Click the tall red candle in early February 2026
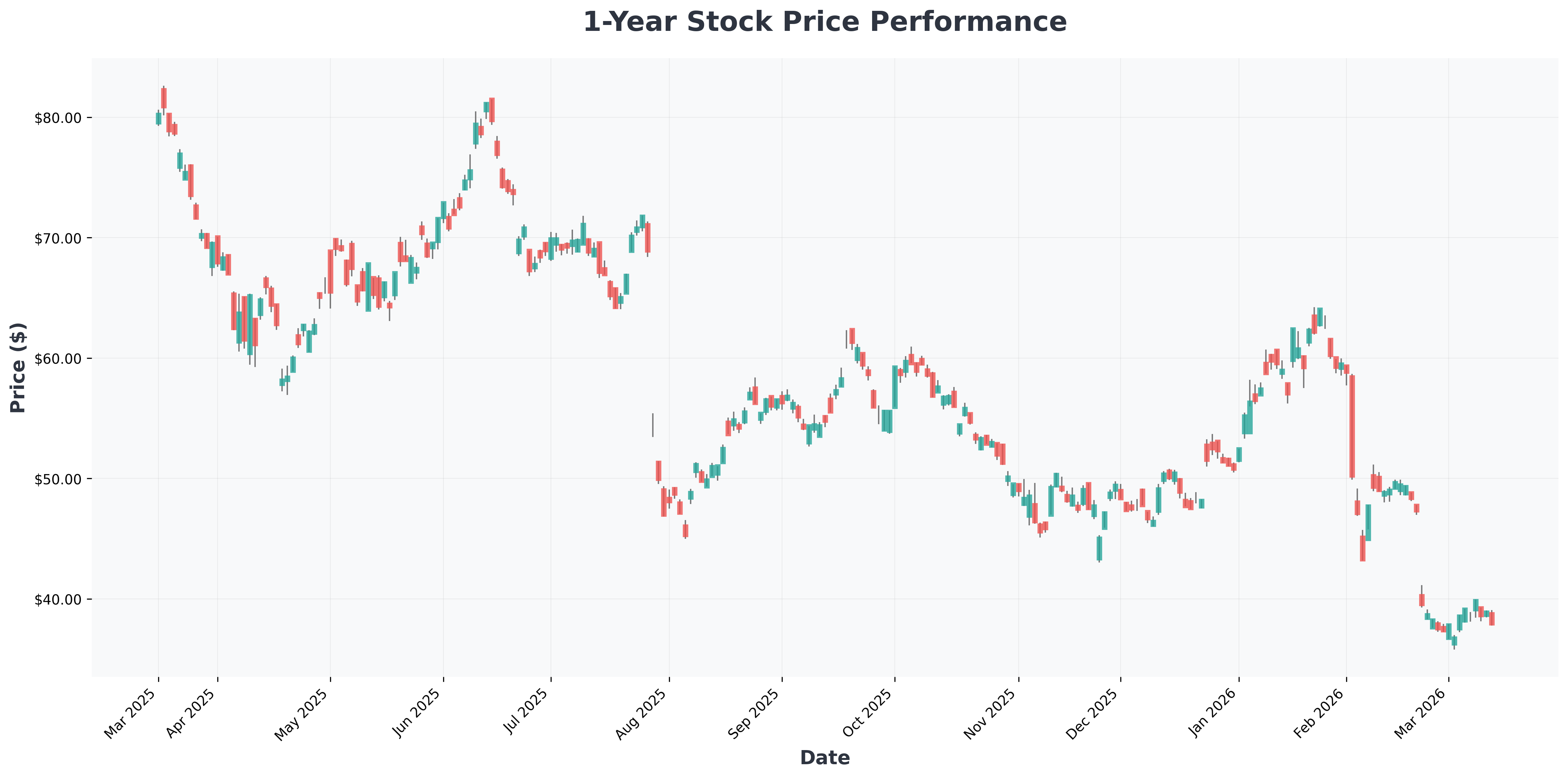 click(1352, 426)
